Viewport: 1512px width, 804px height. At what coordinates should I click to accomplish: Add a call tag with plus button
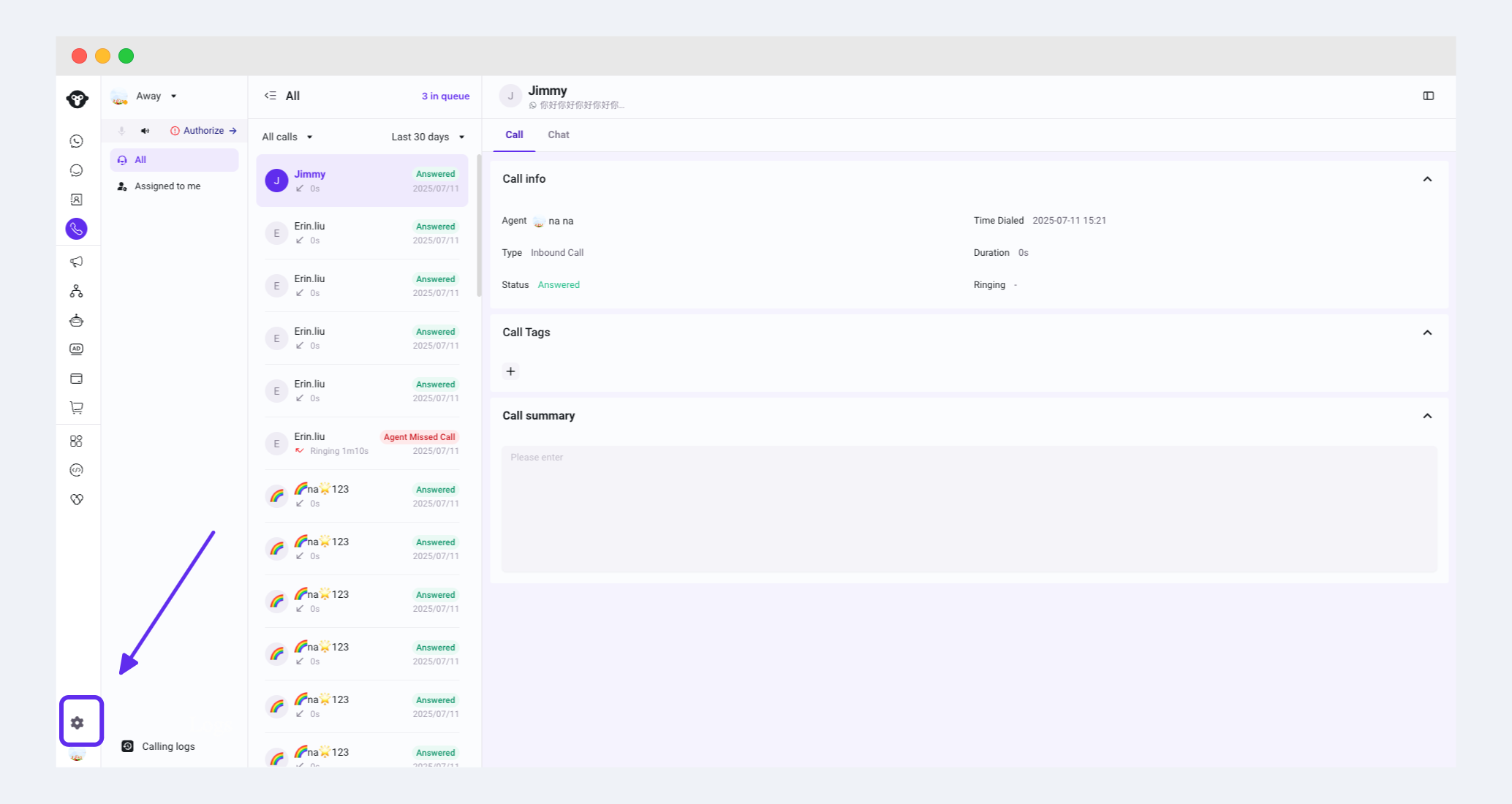click(x=510, y=371)
